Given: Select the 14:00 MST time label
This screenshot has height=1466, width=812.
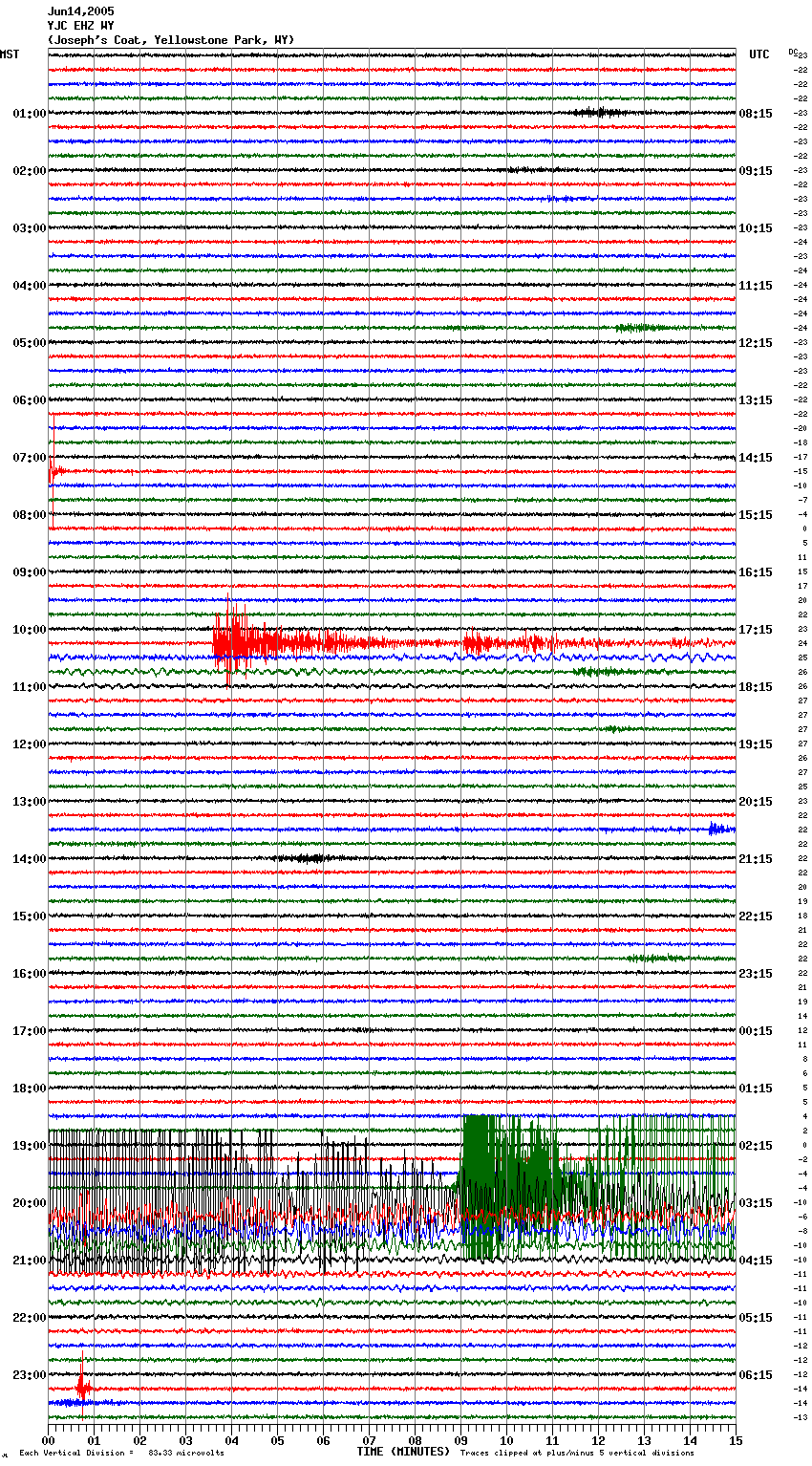Looking at the screenshot, I should pyautogui.click(x=30, y=859).
